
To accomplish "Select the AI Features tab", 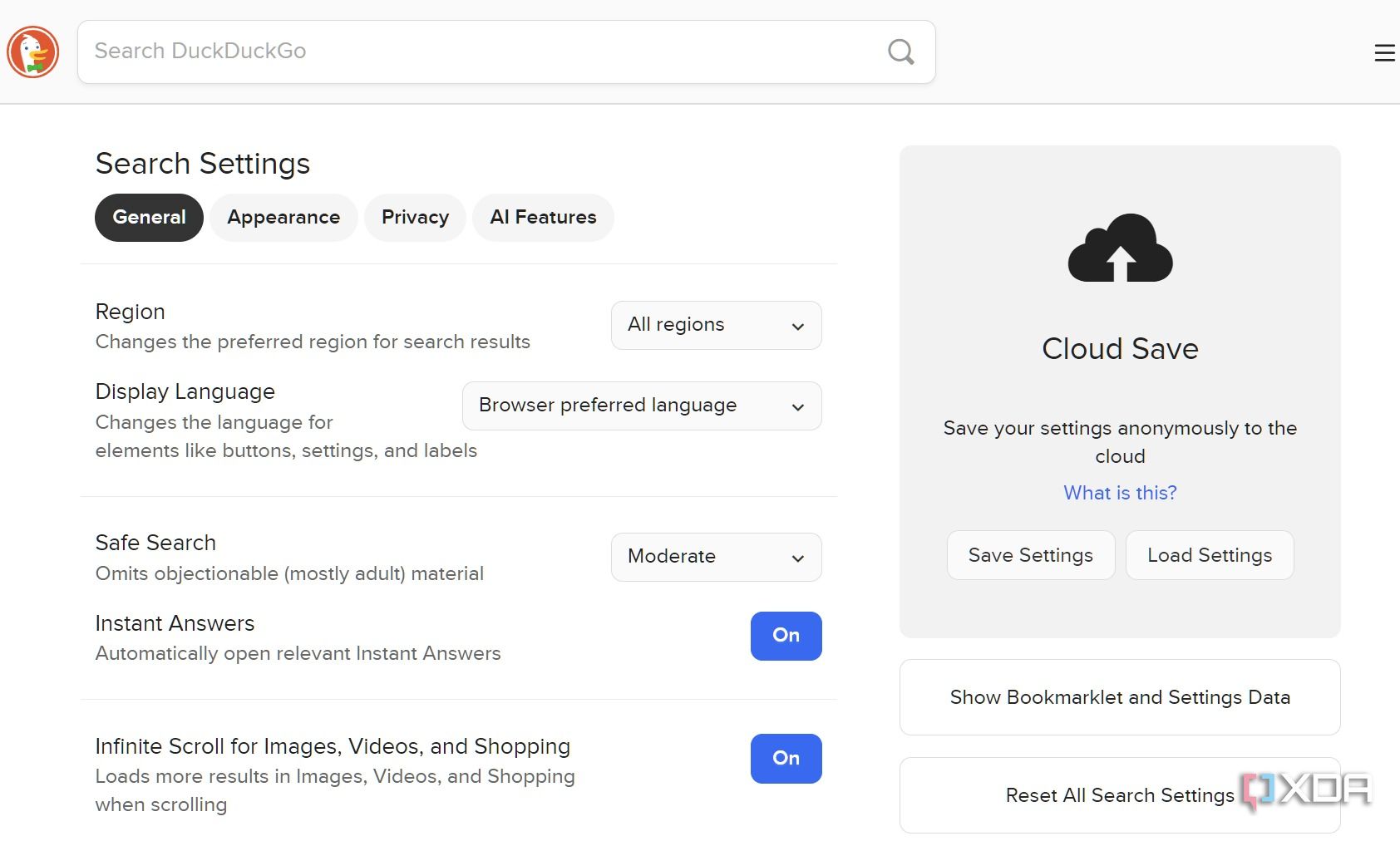I will coord(543,218).
